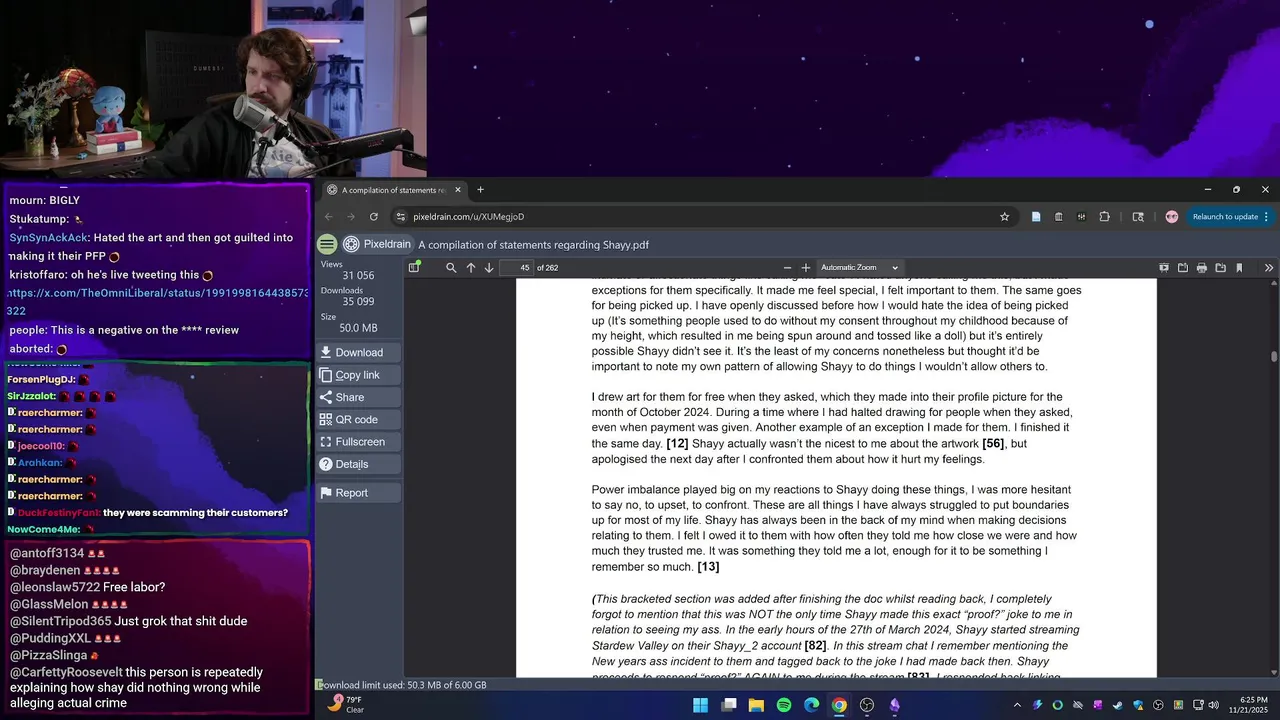This screenshot has width=1280, height=720.
Task: Open Task View on the taskbar
Action: point(729,705)
